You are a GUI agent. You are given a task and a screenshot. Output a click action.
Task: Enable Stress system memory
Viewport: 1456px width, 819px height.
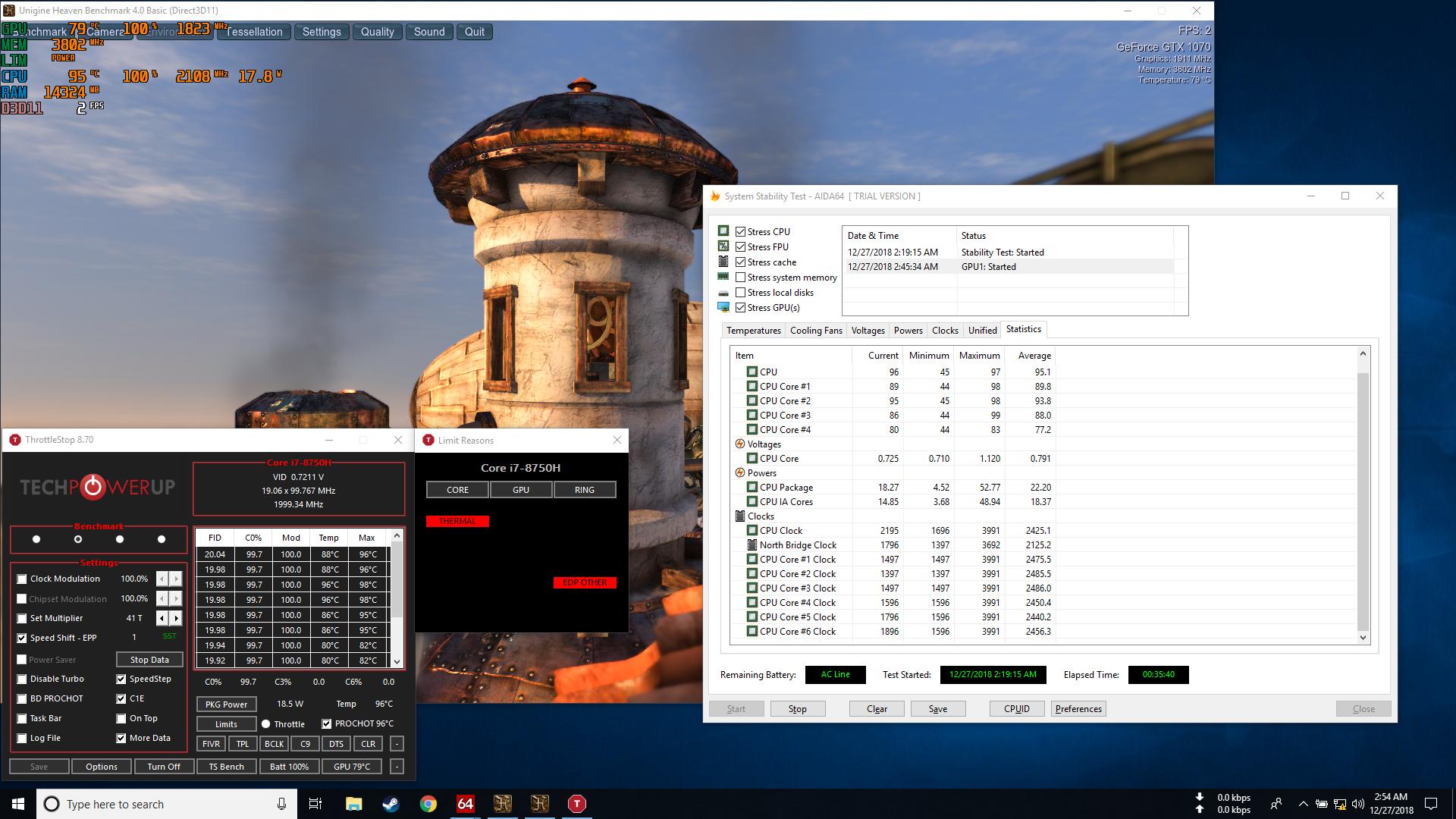click(x=741, y=278)
